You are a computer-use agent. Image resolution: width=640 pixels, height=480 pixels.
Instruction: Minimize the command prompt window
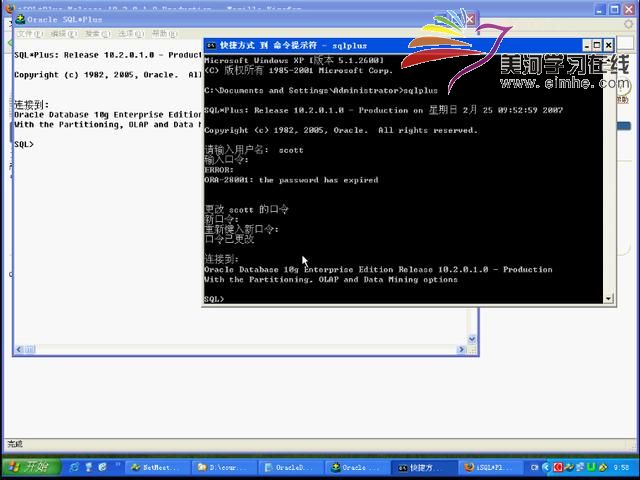tap(587, 45)
